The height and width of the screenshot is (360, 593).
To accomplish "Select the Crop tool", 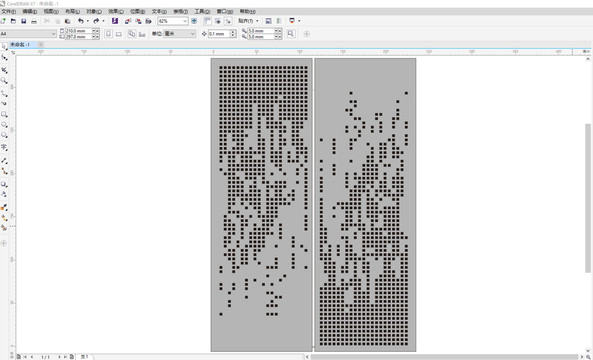I will coord(4,70).
